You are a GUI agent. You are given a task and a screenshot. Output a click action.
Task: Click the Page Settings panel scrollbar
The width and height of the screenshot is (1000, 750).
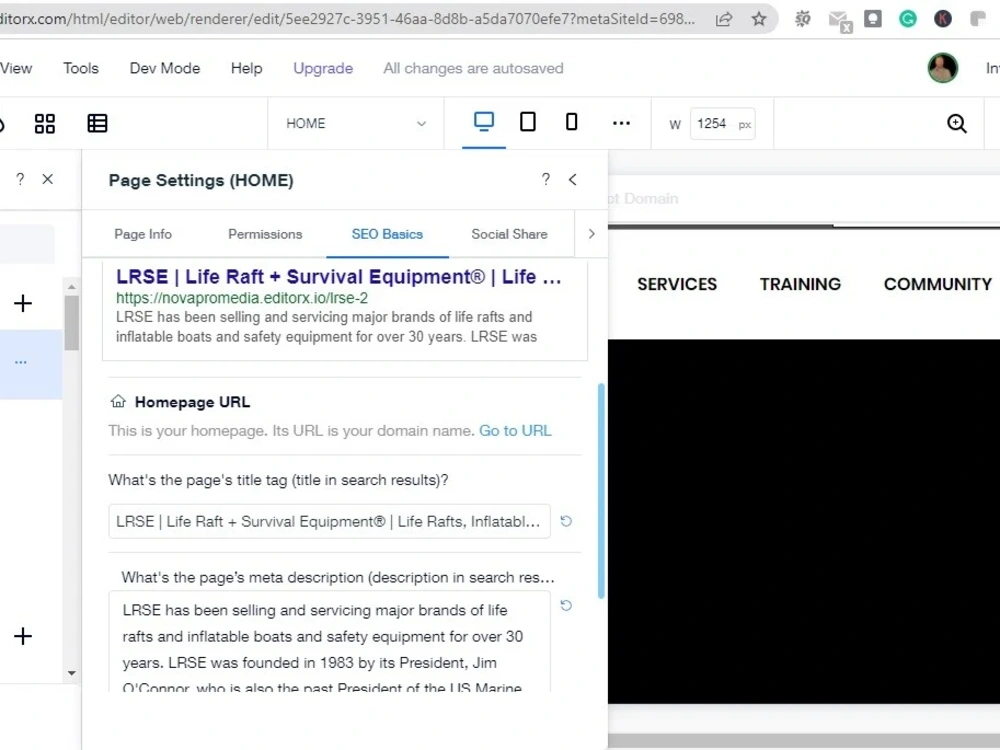[x=601, y=490]
